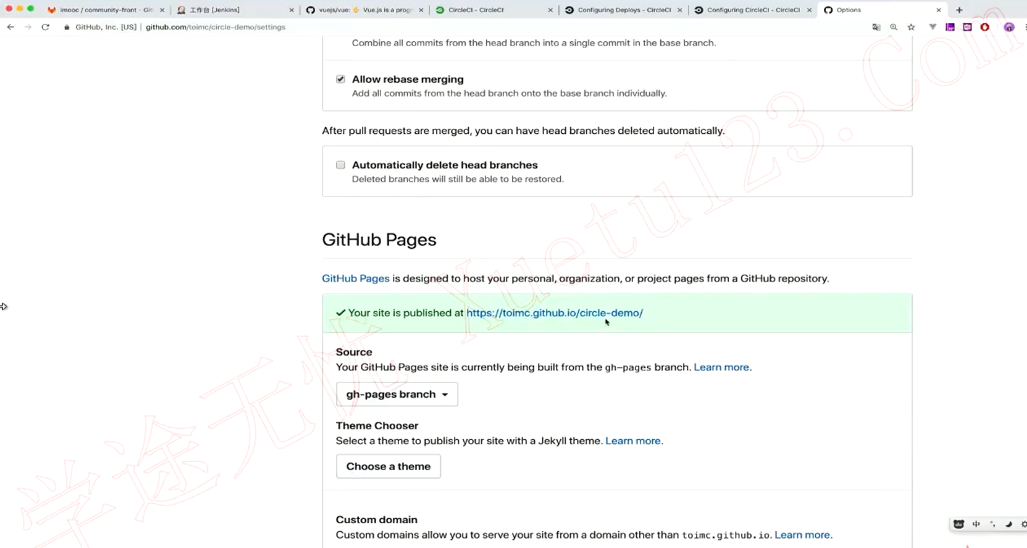This screenshot has width=1027, height=548.
Task: Open a new tab with the plus button
Action: click(959, 10)
